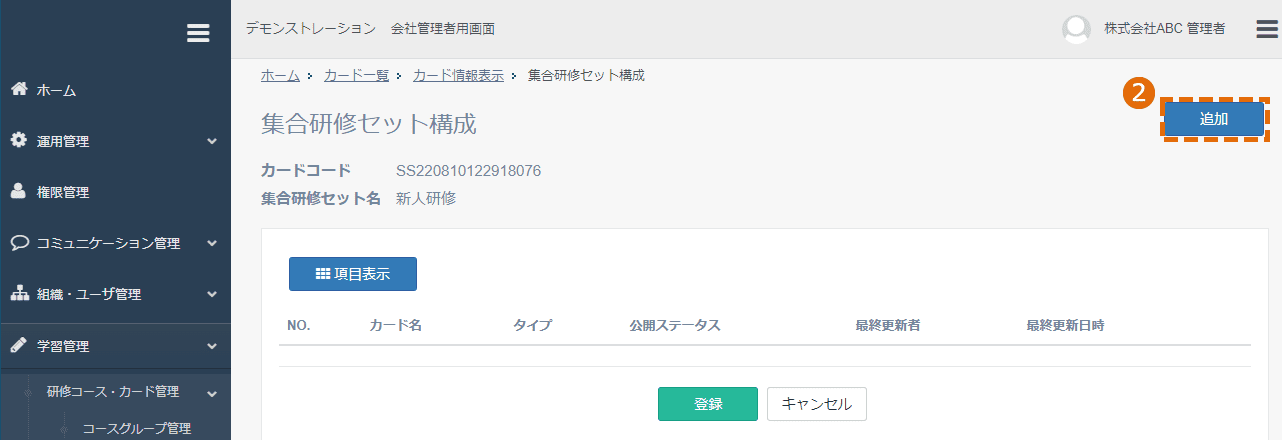Toggle the sidebar hamburger menu icon
Viewport: 1282px width, 440px height.
click(x=198, y=33)
